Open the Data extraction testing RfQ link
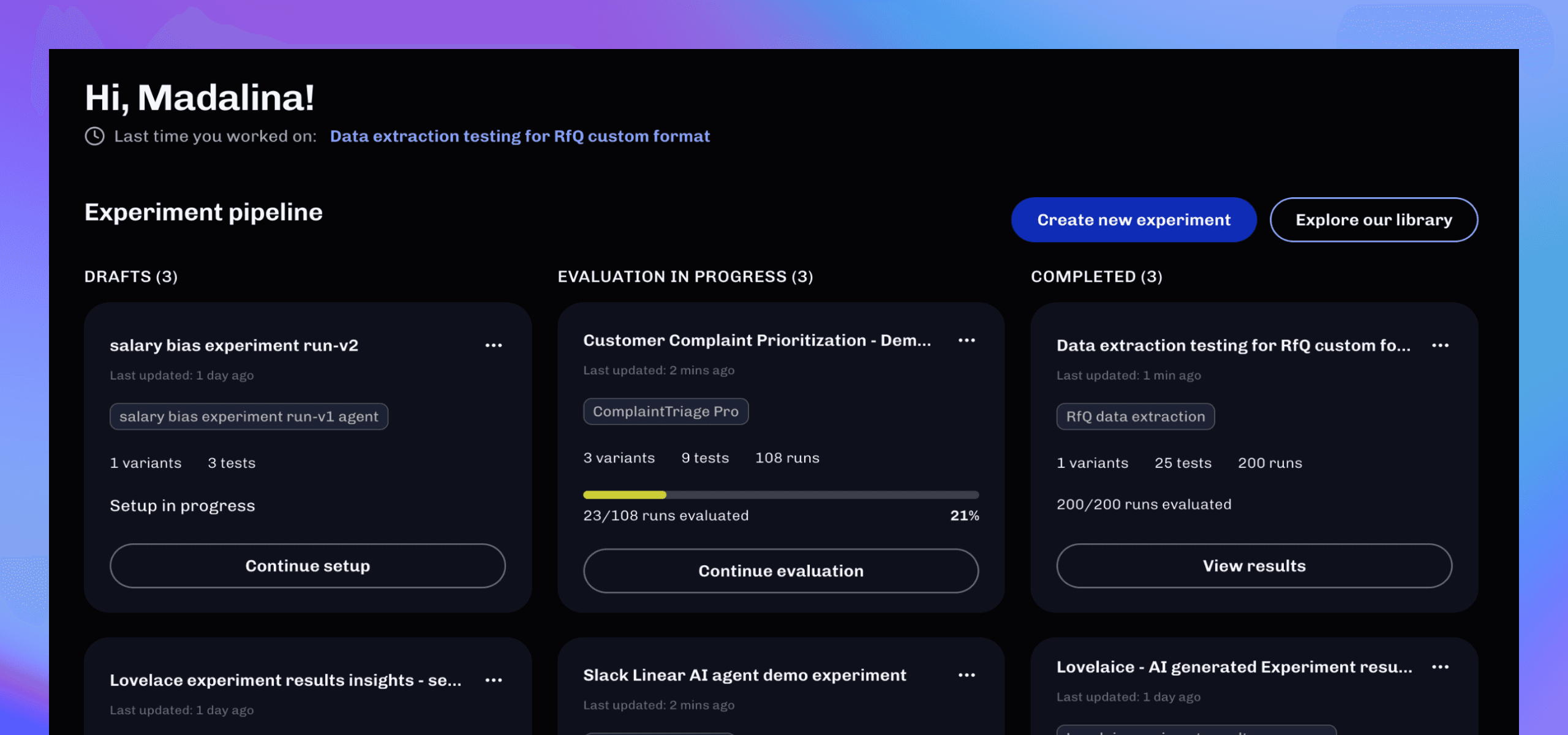 point(519,136)
